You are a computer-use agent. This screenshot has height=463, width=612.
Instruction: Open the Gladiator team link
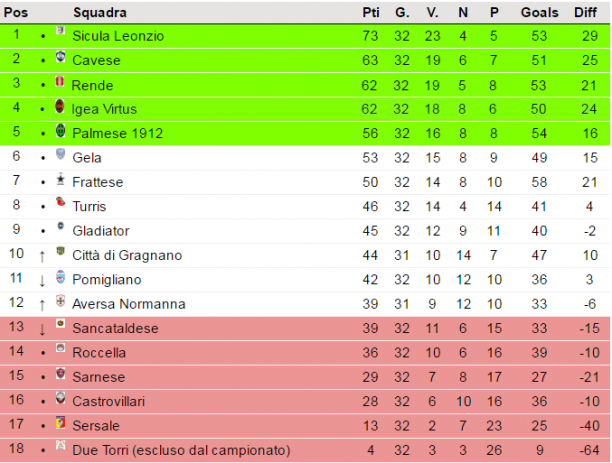tap(101, 231)
